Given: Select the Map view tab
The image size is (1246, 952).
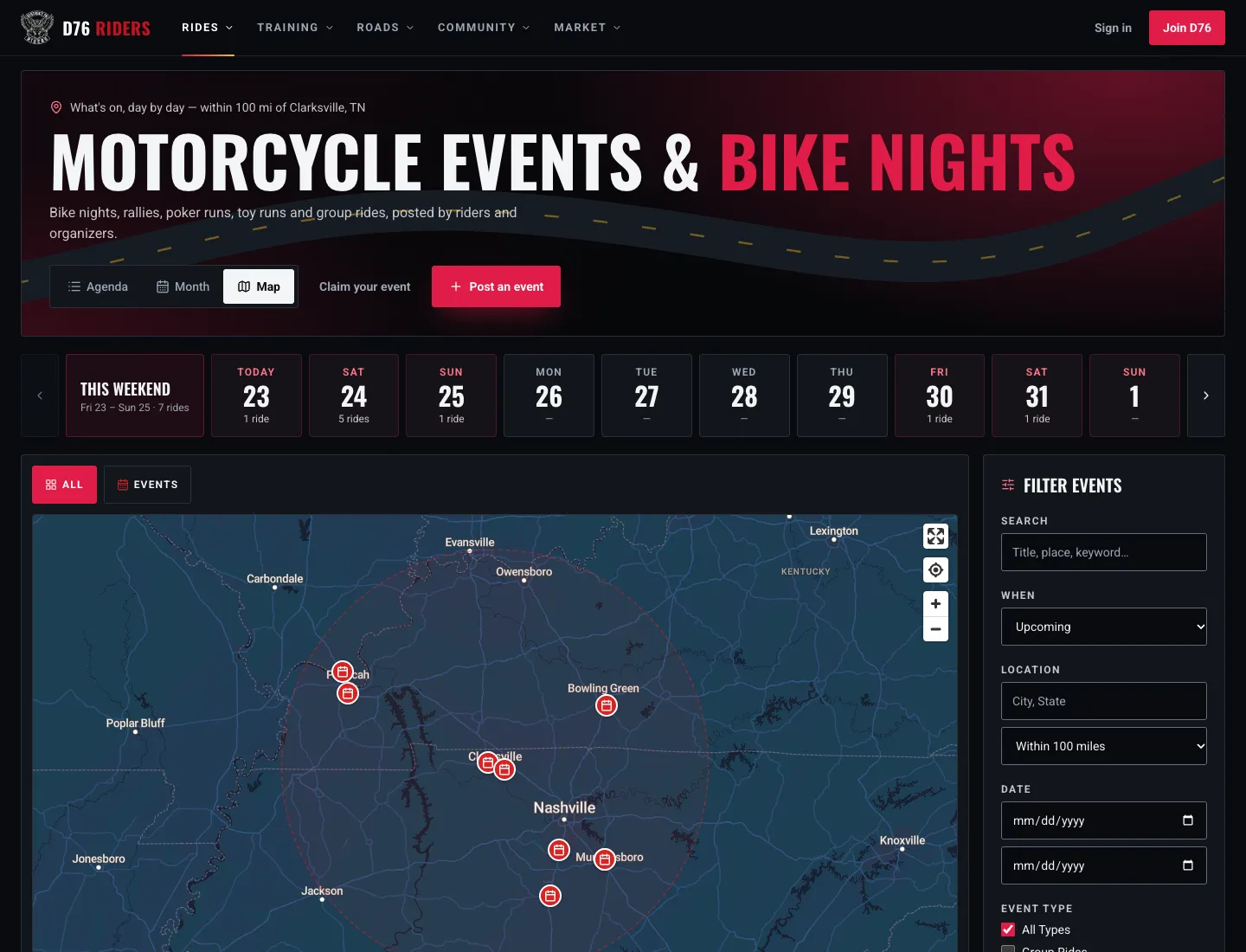Looking at the screenshot, I should (259, 286).
